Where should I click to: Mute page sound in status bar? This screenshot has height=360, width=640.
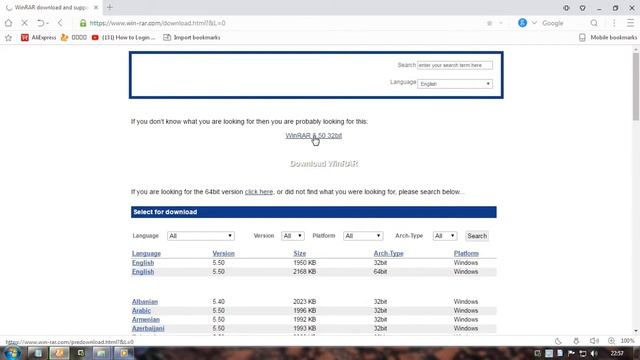[594, 341]
